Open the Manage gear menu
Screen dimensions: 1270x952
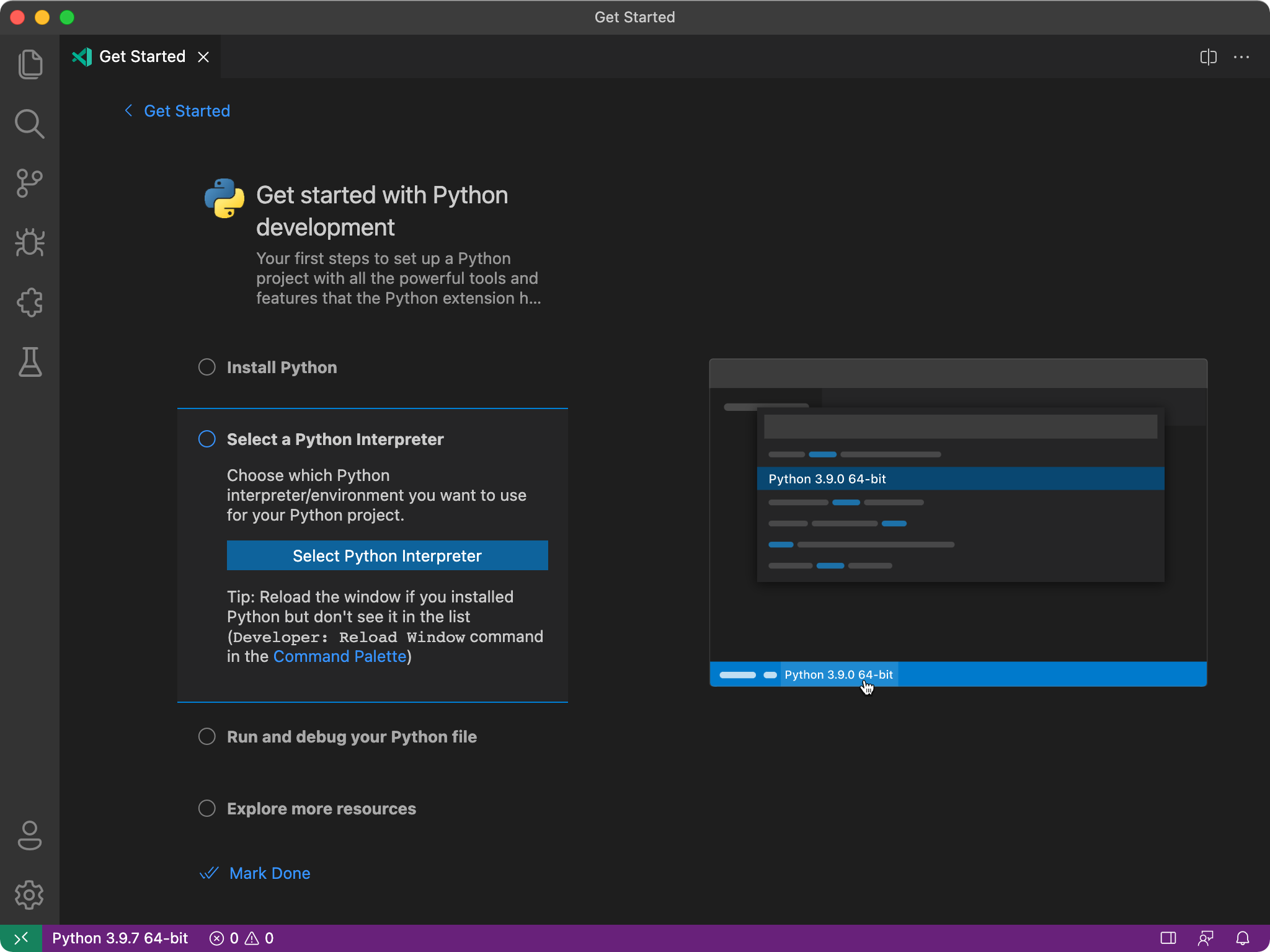[x=30, y=895]
